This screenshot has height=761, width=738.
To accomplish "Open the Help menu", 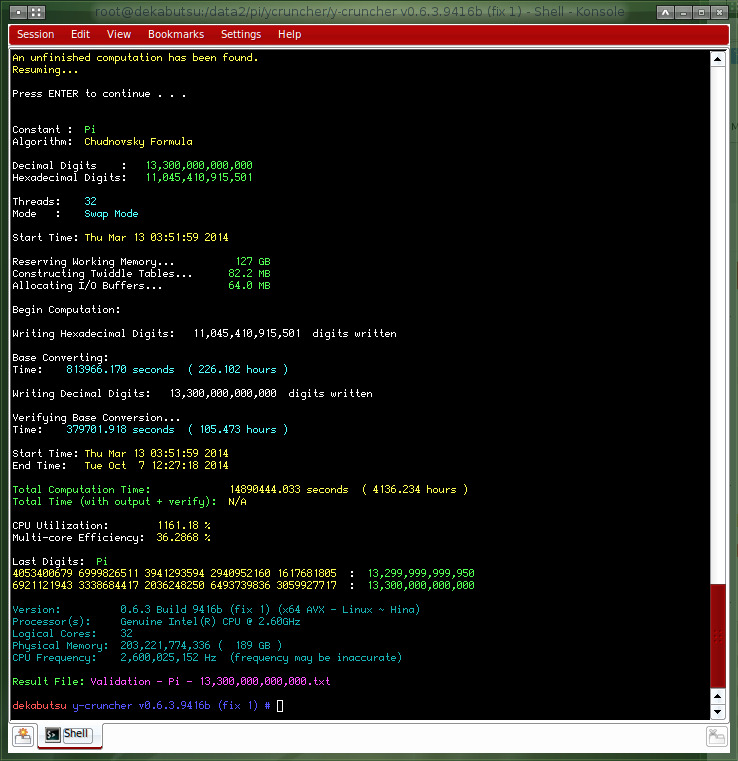I will (x=289, y=34).
